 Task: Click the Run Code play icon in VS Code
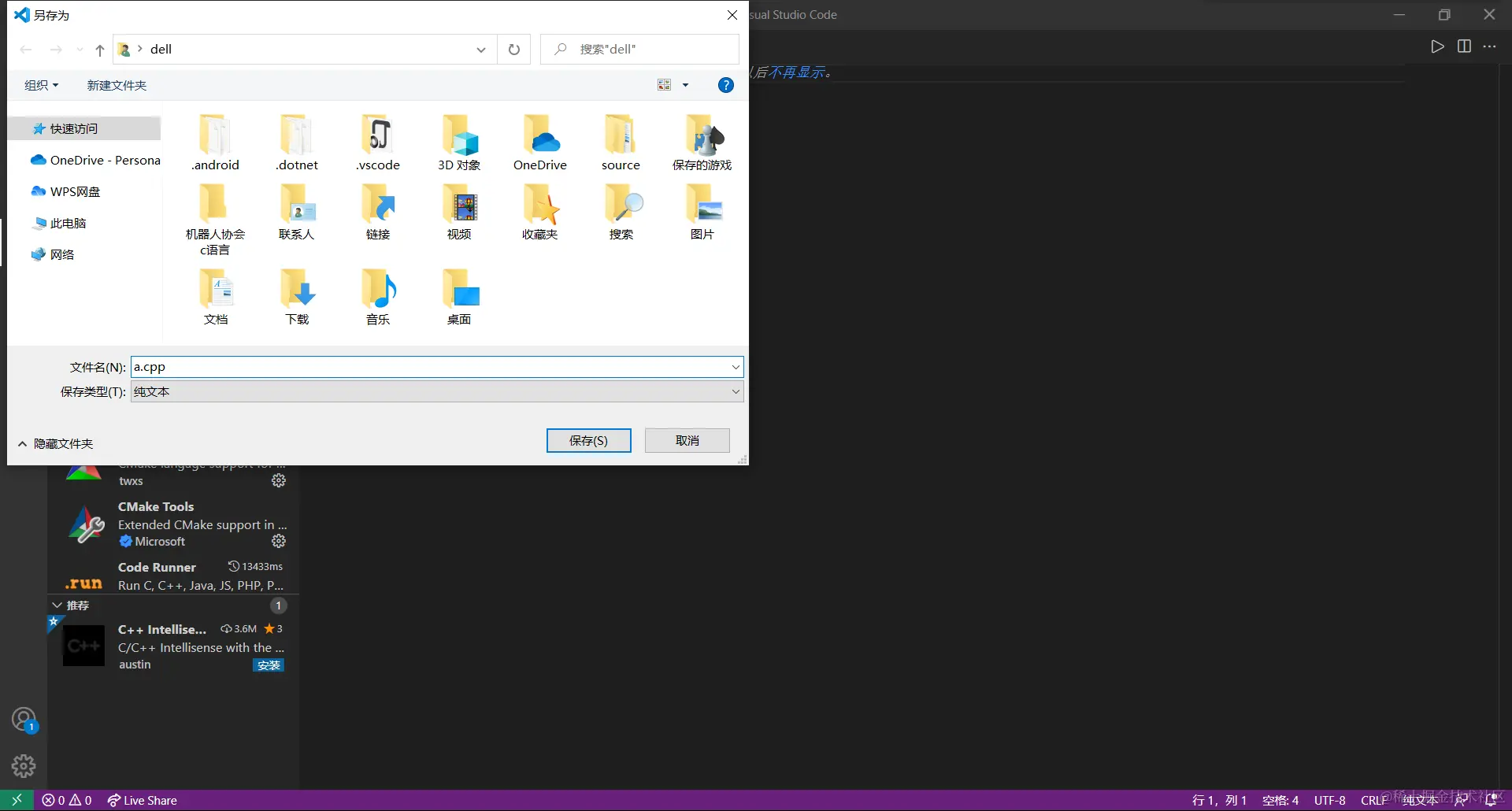tap(1437, 46)
